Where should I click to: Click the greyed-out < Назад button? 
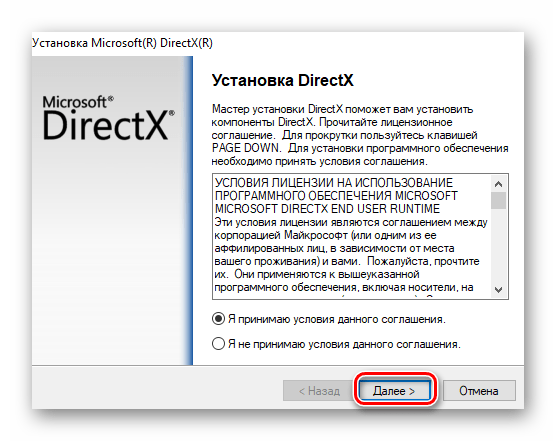(x=319, y=391)
